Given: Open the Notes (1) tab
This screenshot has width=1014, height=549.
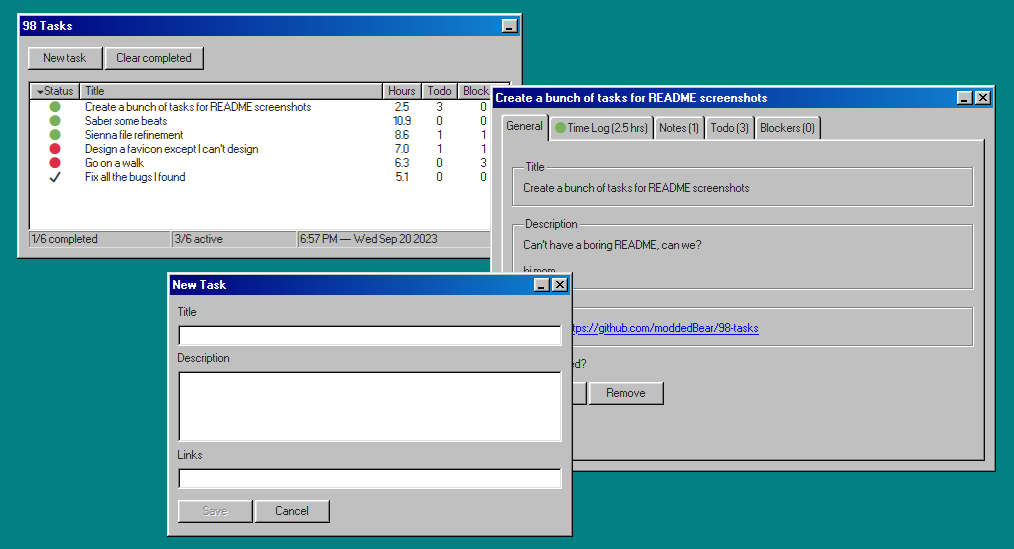Looking at the screenshot, I should coord(679,128).
